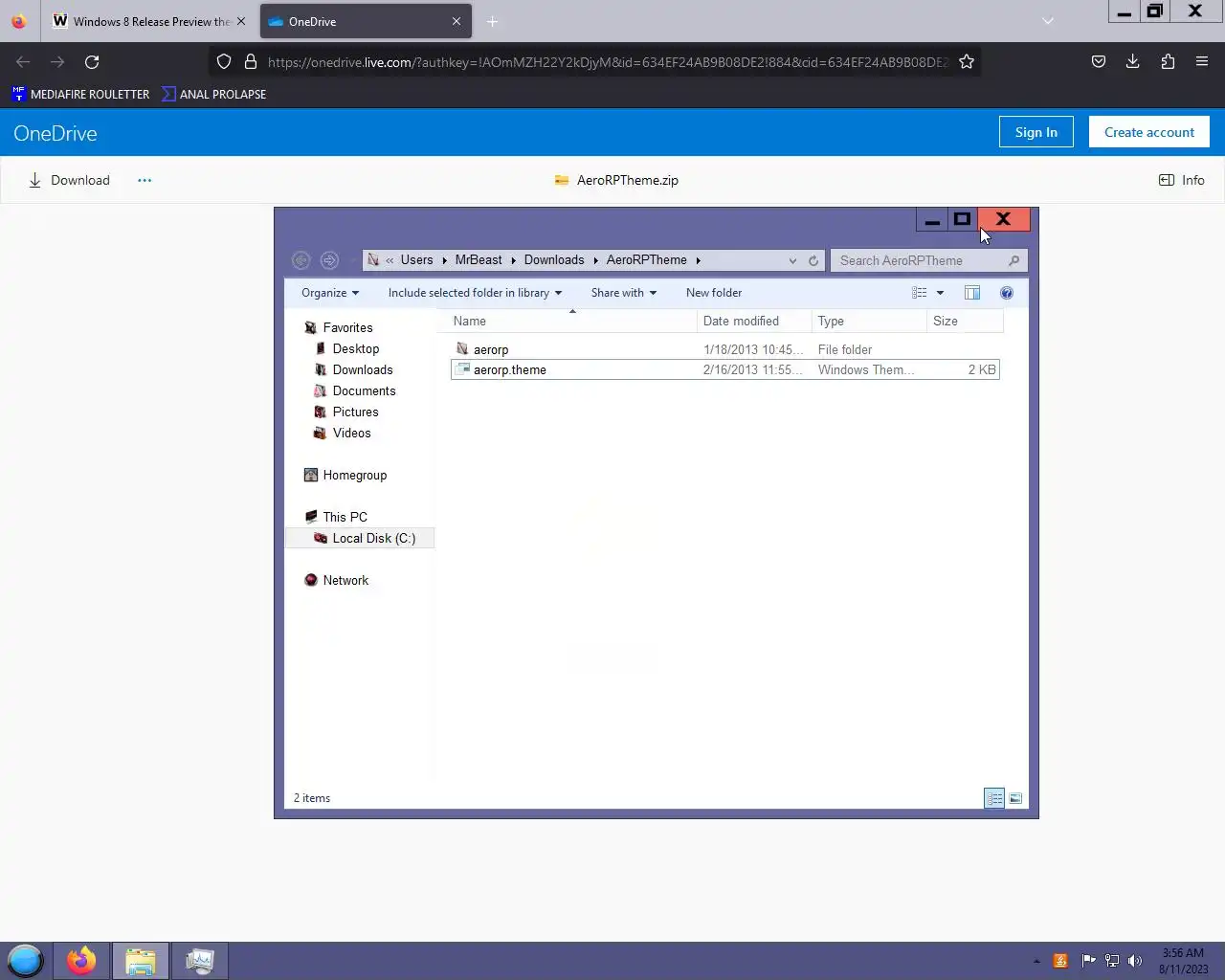Close the OneDrive tab
The image size is (1225, 980).
click(457, 21)
